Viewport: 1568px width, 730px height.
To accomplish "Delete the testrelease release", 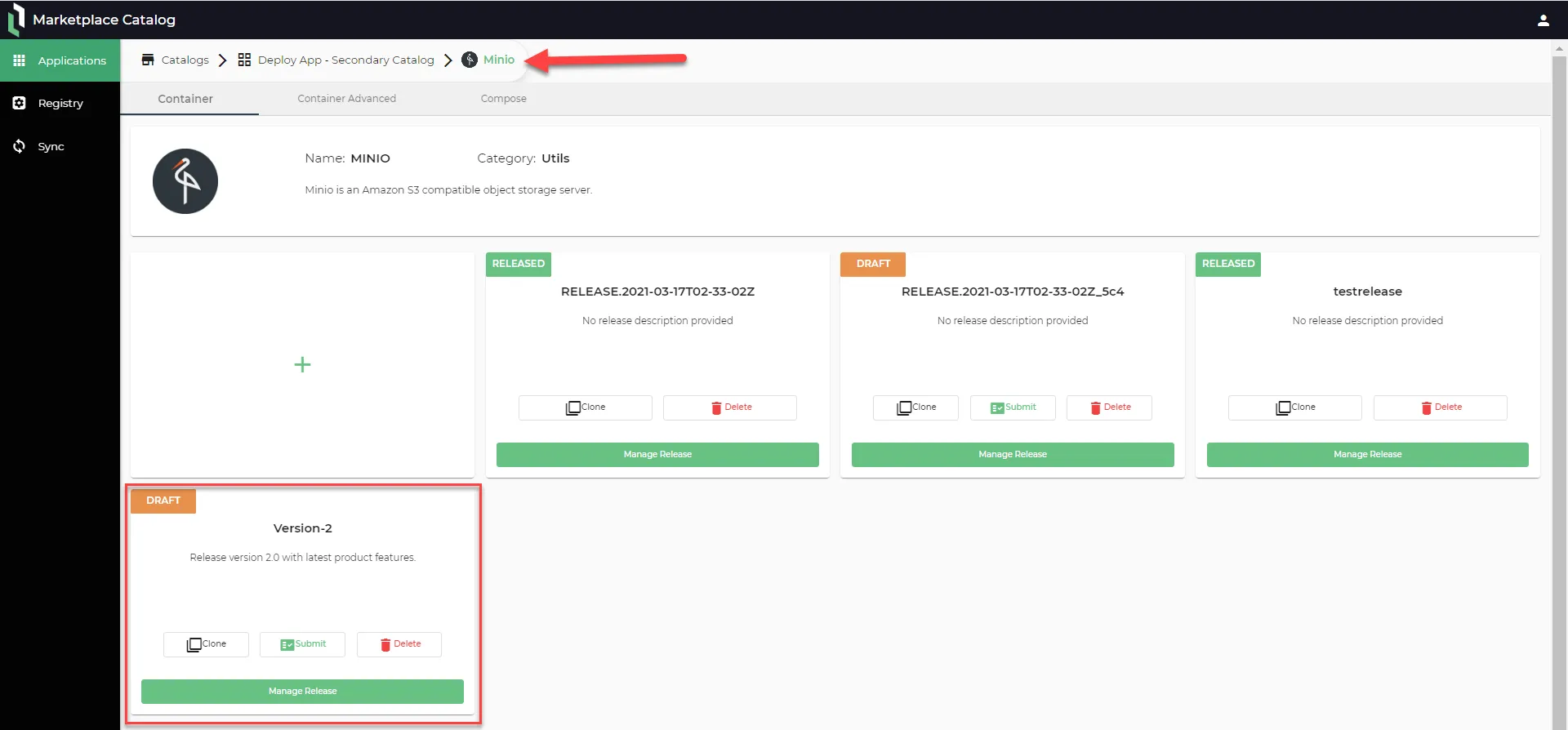I will click(x=1441, y=407).
